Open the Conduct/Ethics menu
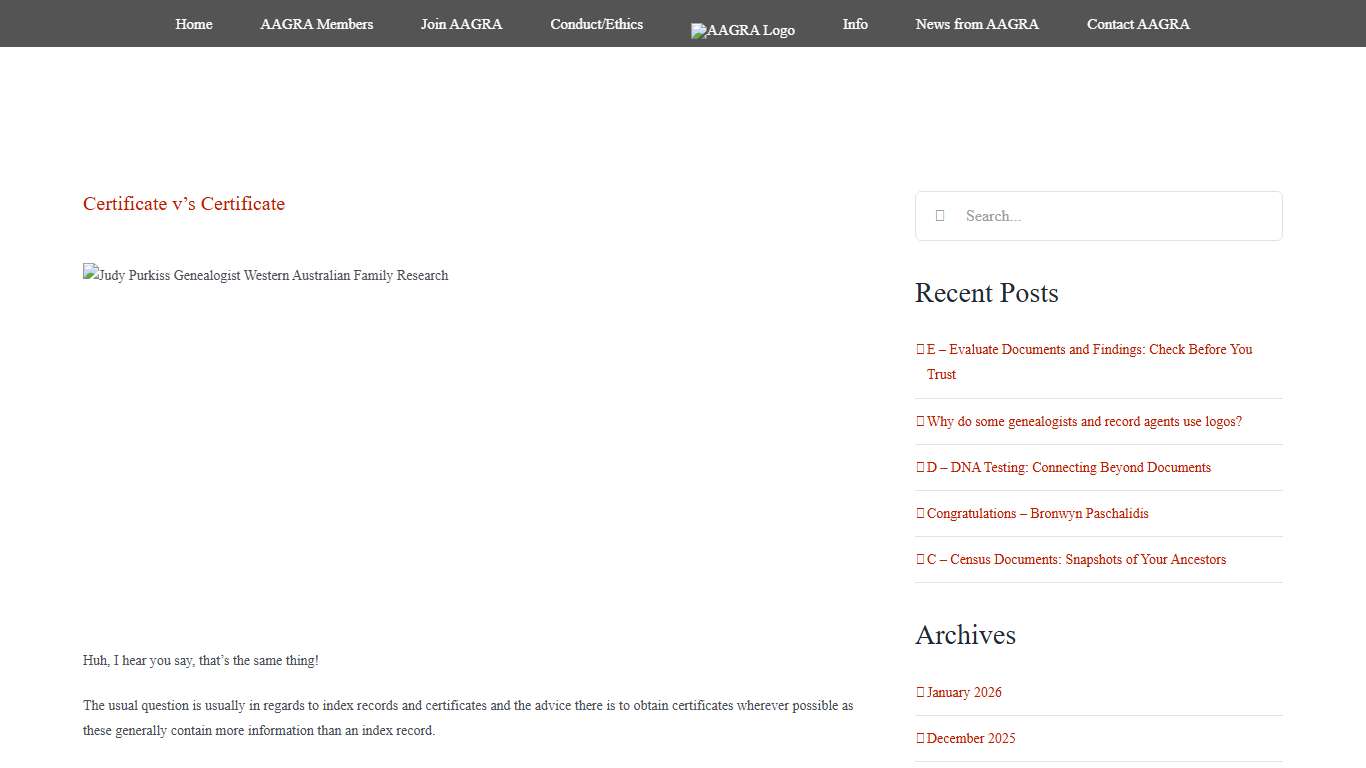Image resolution: width=1366 pixels, height=768 pixels. 596,24
